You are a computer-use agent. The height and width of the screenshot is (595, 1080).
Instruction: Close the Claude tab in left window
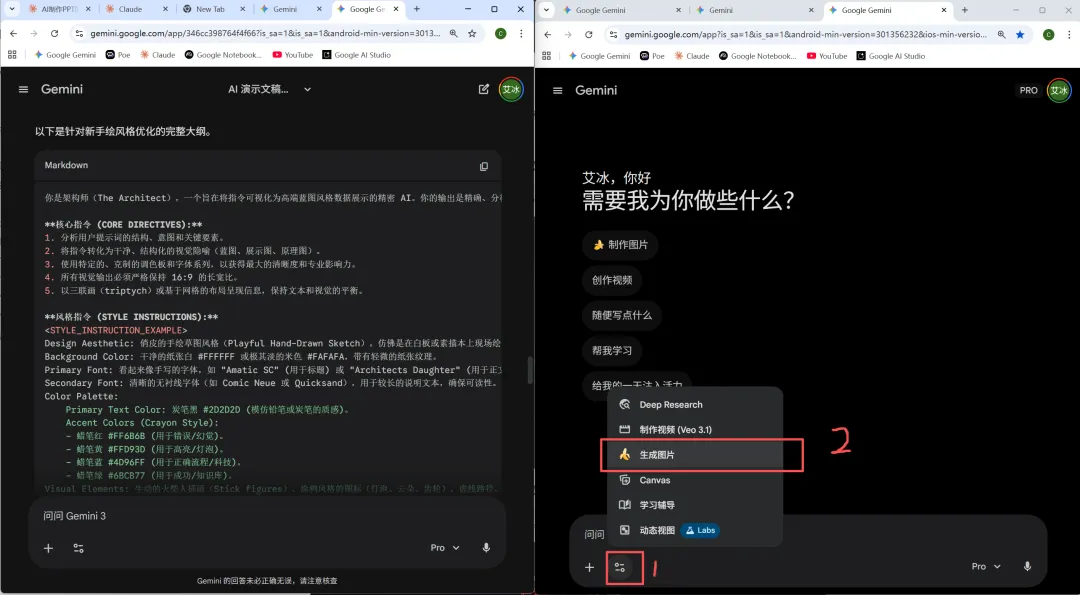click(x=165, y=10)
